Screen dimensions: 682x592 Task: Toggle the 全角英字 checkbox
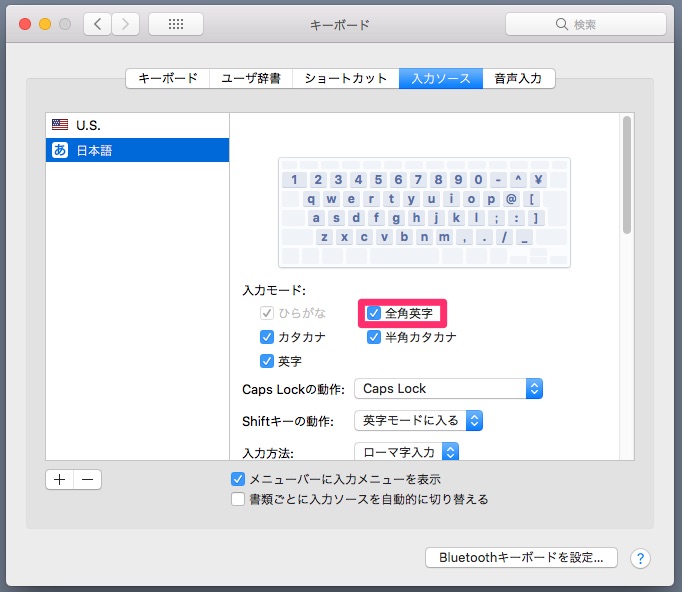click(x=374, y=313)
